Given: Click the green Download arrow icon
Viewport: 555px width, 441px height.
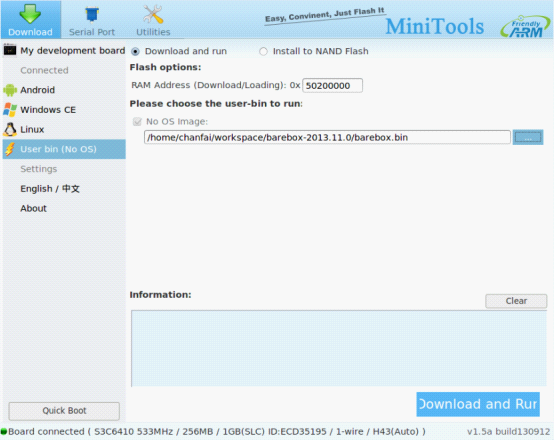Looking at the screenshot, I should tap(30, 14).
